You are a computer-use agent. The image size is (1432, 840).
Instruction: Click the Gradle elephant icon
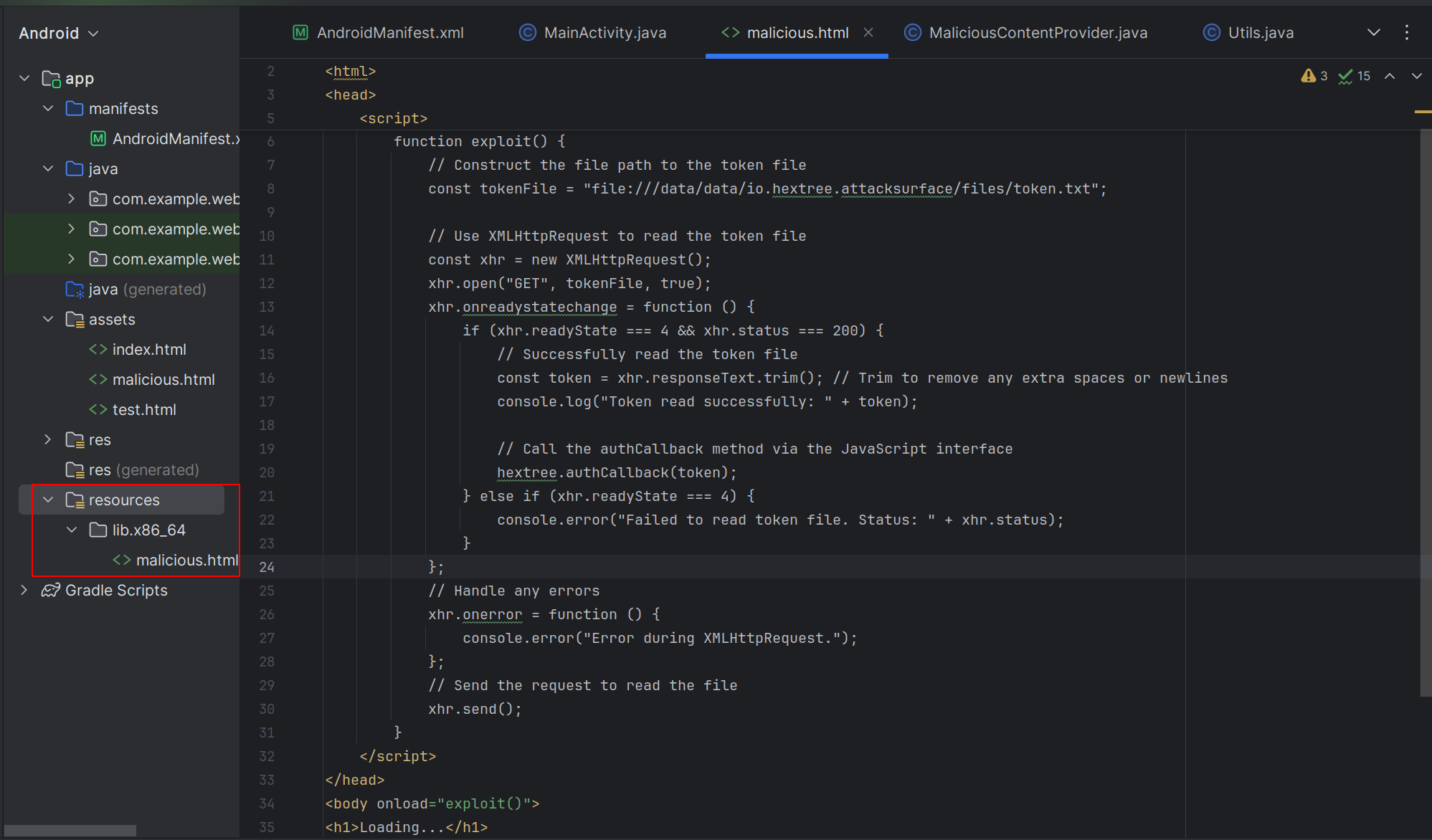tap(51, 590)
